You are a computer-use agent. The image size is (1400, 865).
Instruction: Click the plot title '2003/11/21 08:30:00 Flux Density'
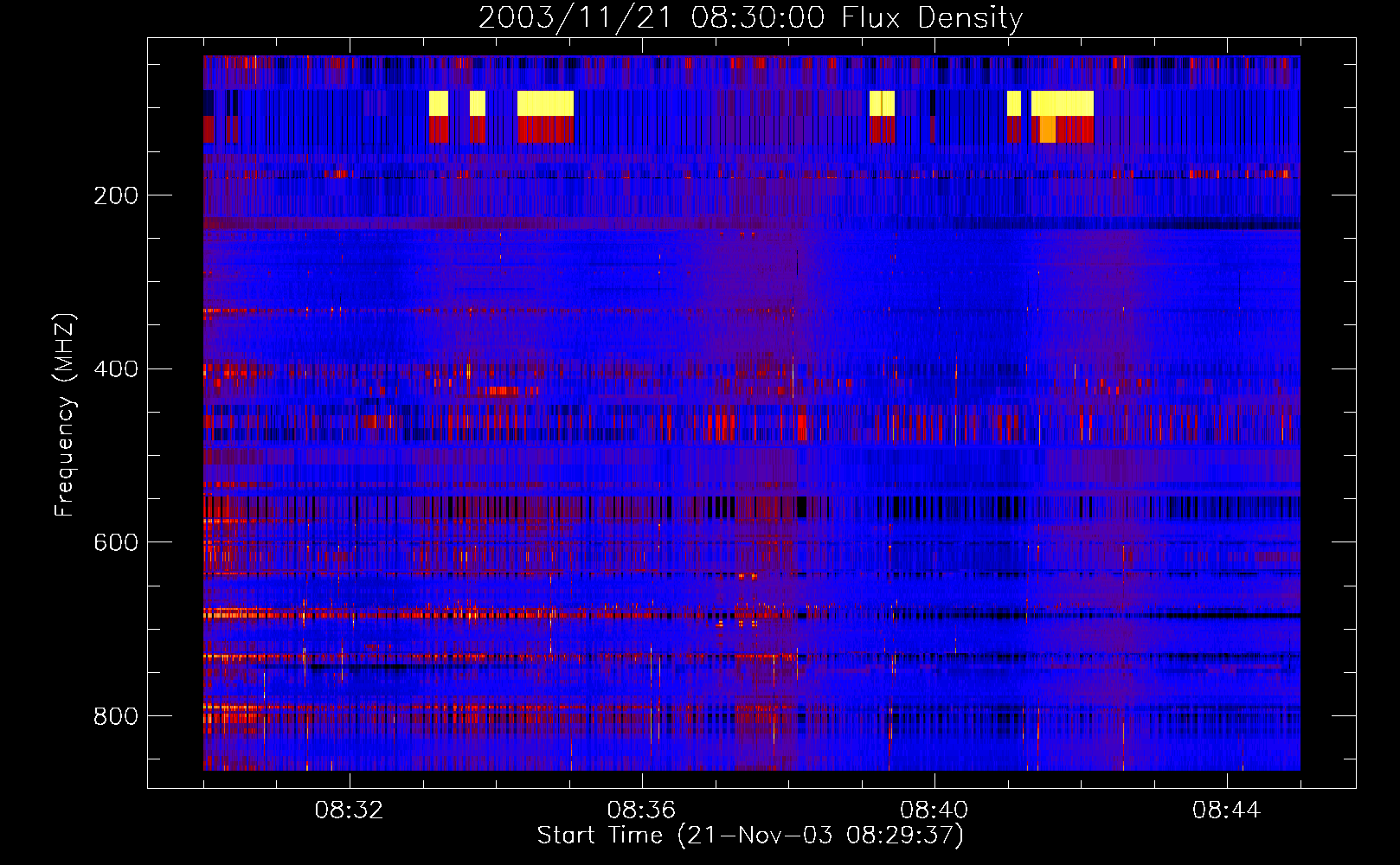(751, 17)
